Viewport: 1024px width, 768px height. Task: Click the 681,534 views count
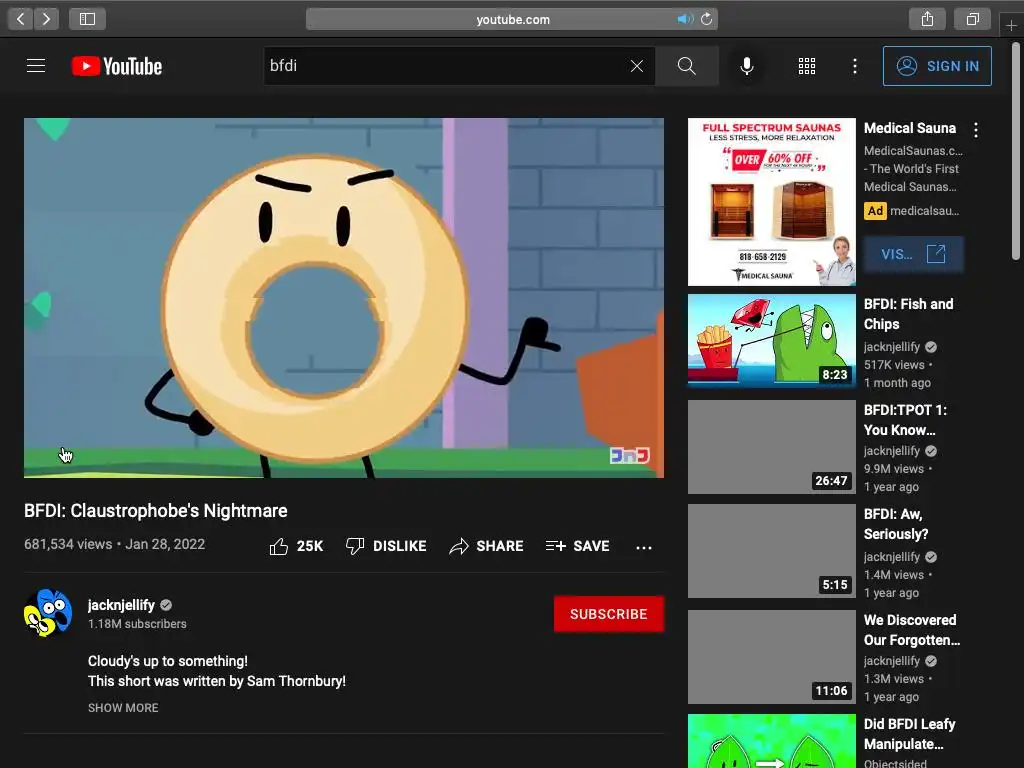click(68, 544)
